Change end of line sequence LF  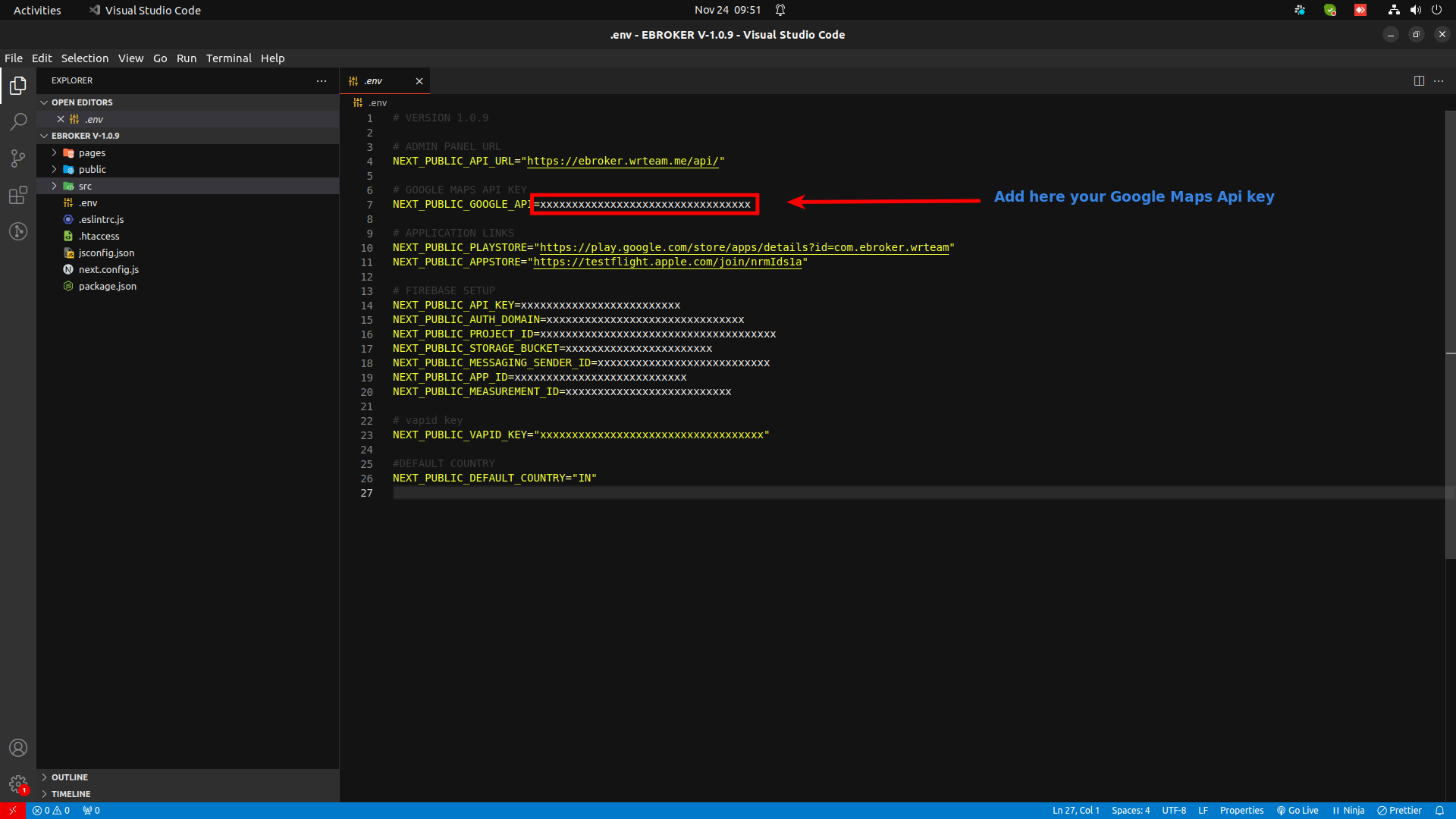[x=1203, y=811]
